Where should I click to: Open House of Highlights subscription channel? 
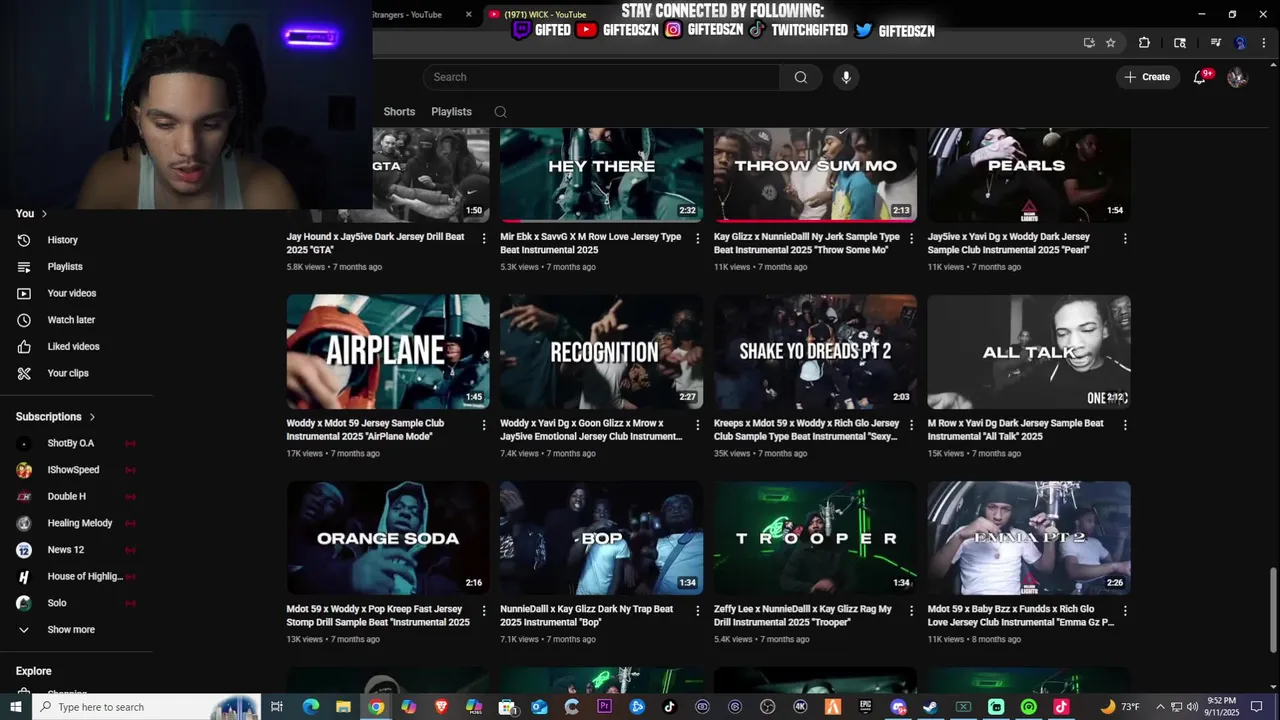pyautogui.click(x=85, y=577)
